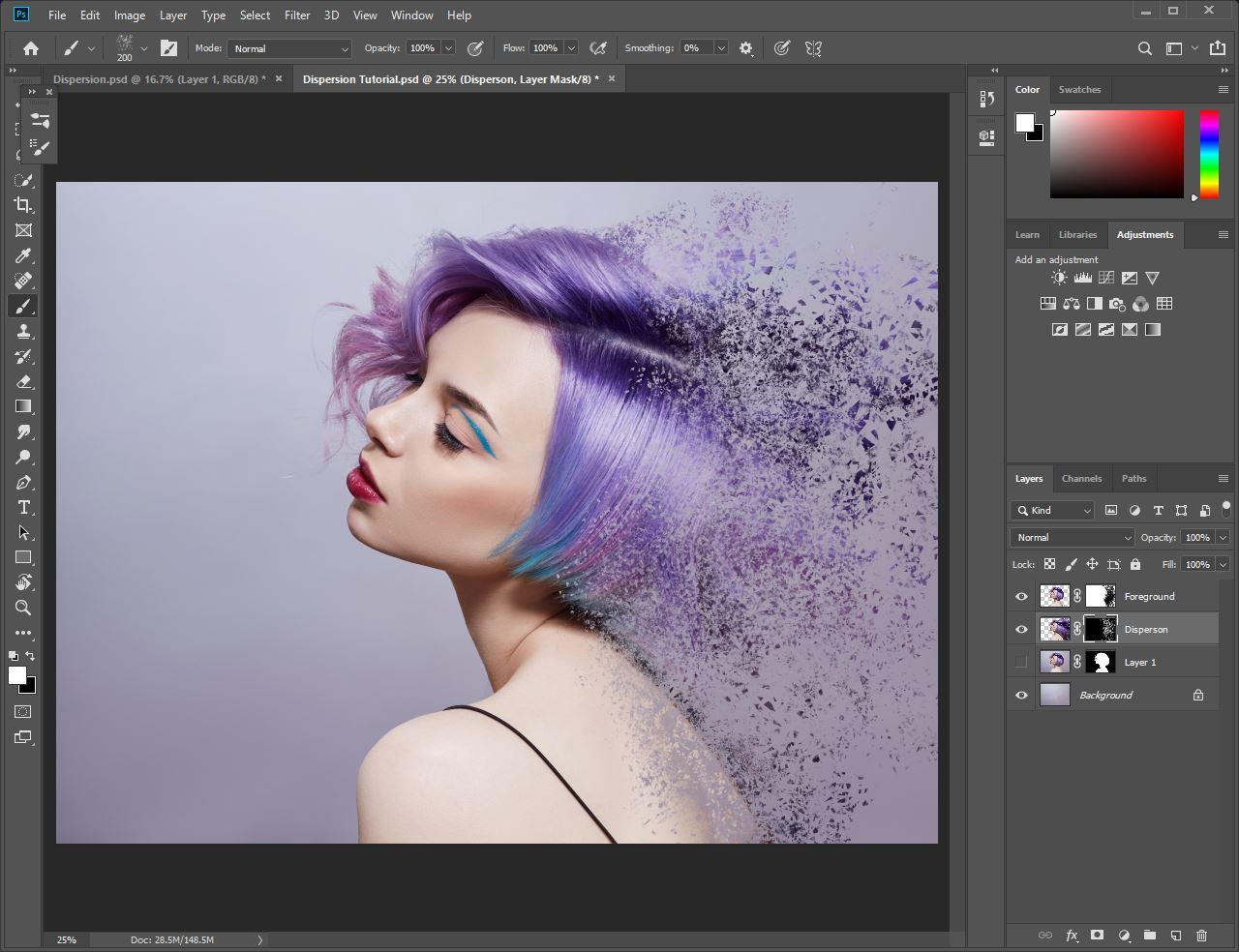Open smoothing options gear icon
The image size is (1239, 952).
click(746, 48)
